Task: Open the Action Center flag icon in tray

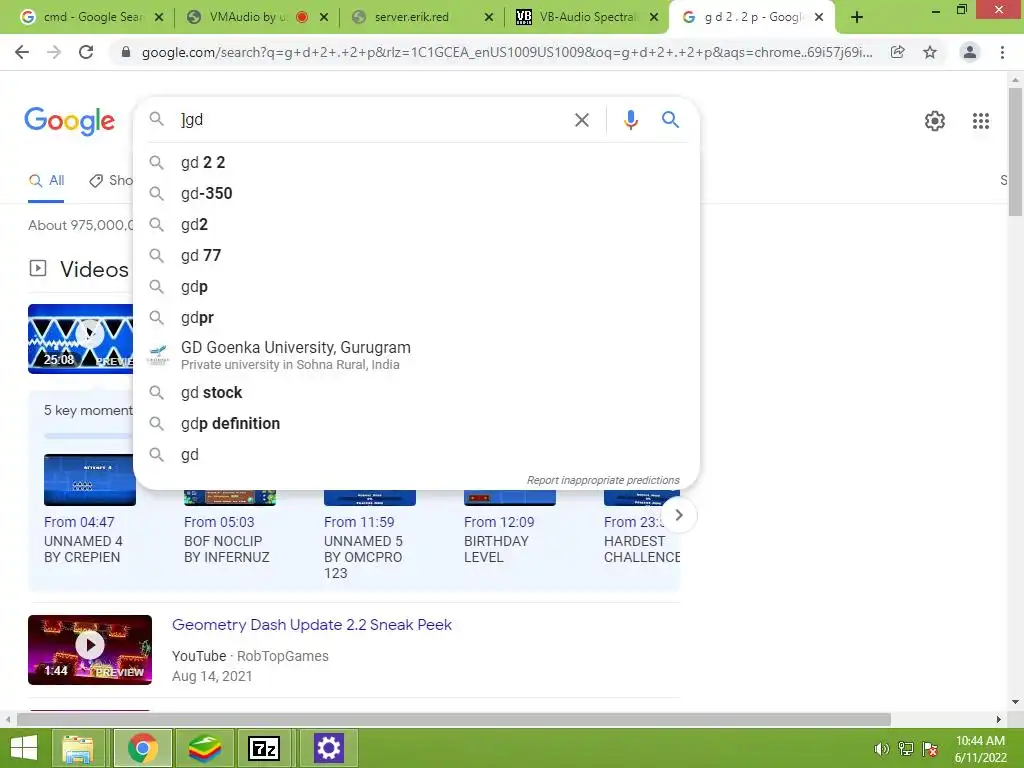Action: tap(930, 749)
